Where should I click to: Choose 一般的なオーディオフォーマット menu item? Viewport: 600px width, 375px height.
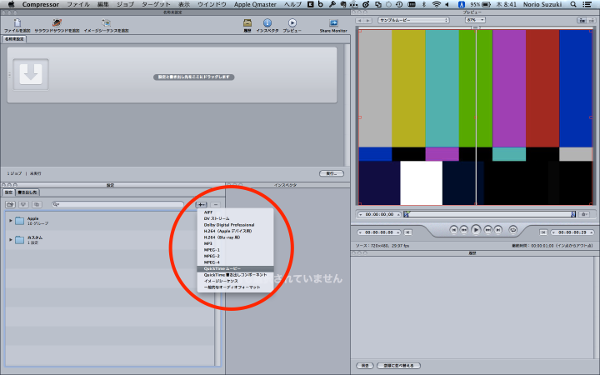pyautogui.click(x=235, y=287)
